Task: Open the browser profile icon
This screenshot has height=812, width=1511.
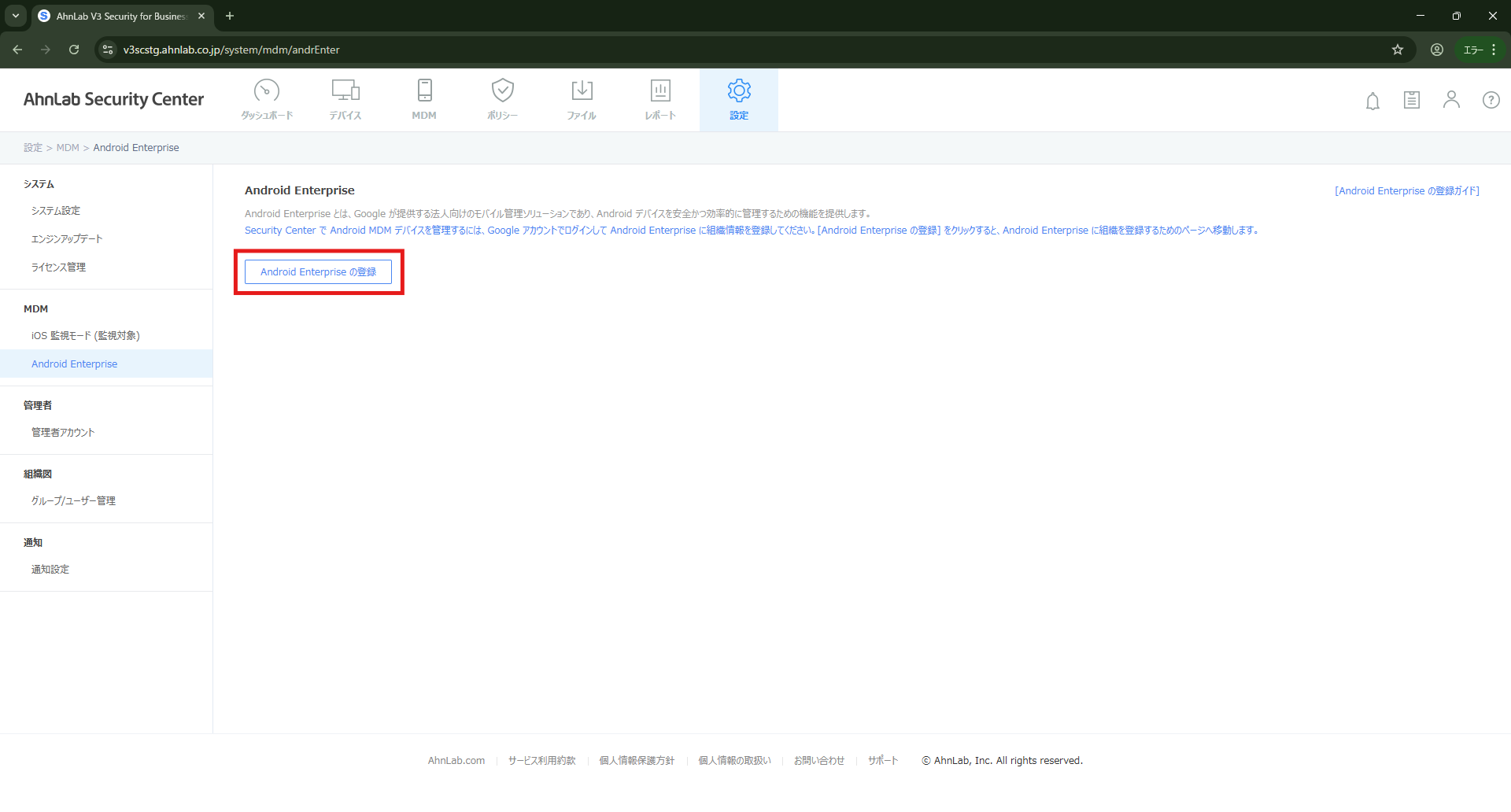Action: pos(1437,50)
